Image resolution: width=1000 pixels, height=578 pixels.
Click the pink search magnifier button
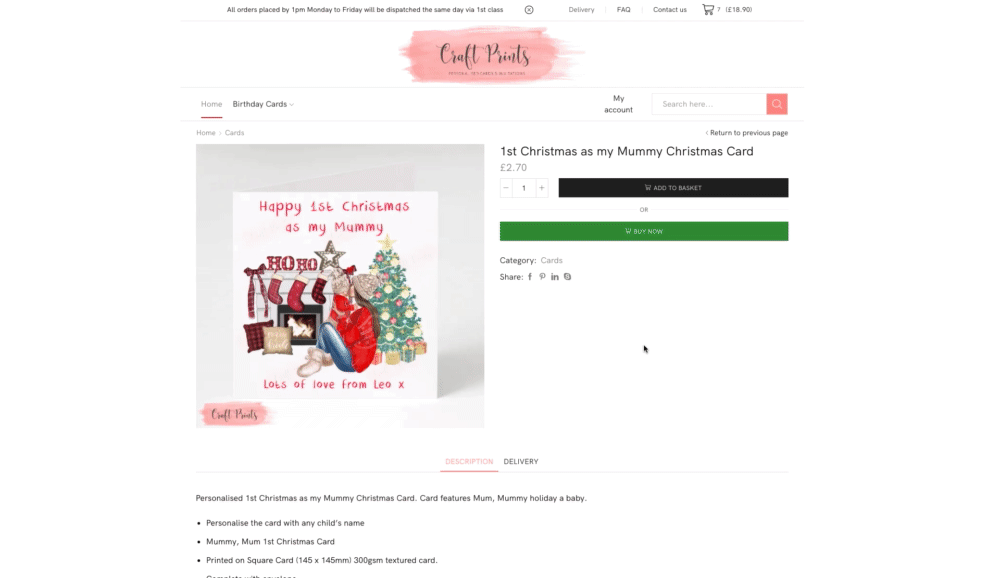[x=777, y=104]
